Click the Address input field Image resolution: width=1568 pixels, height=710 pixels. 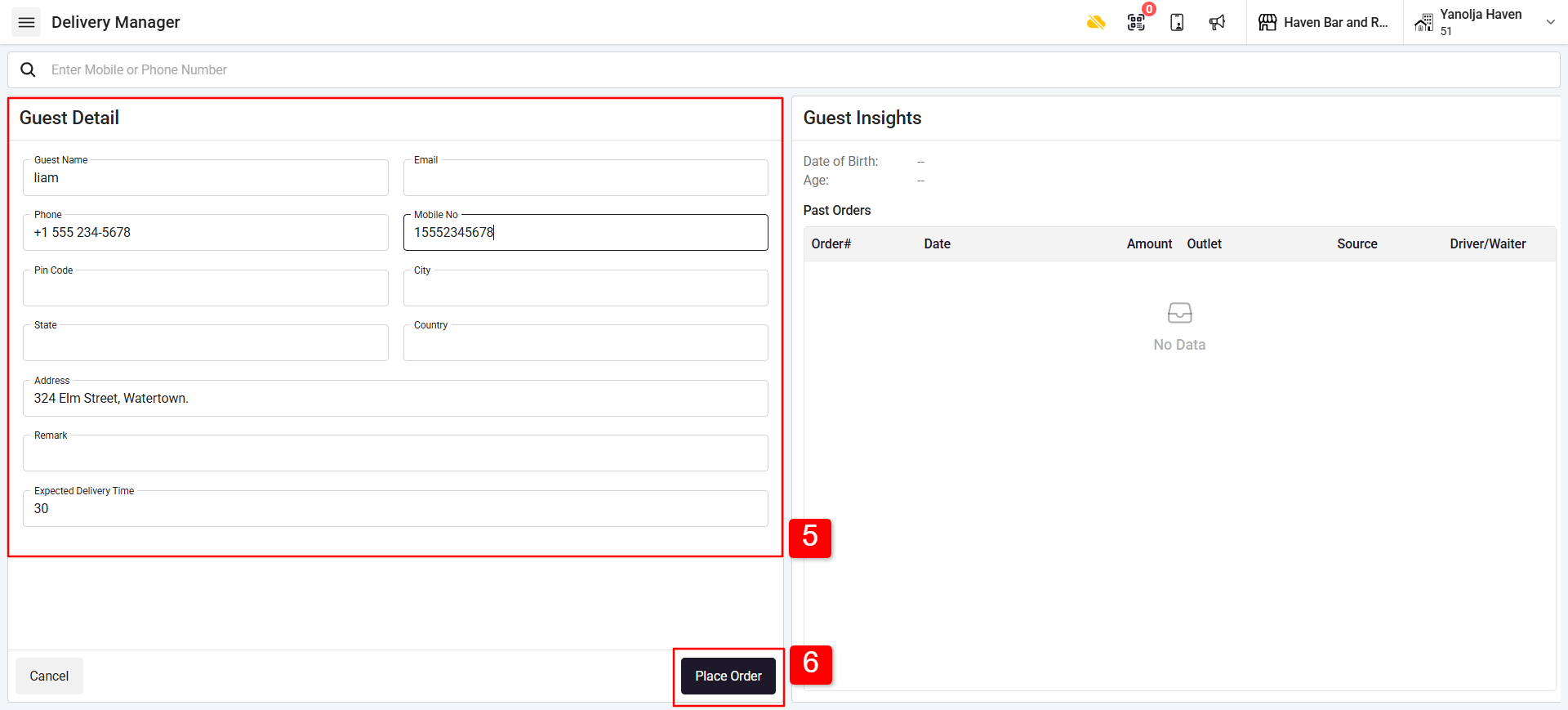(395, 398)
